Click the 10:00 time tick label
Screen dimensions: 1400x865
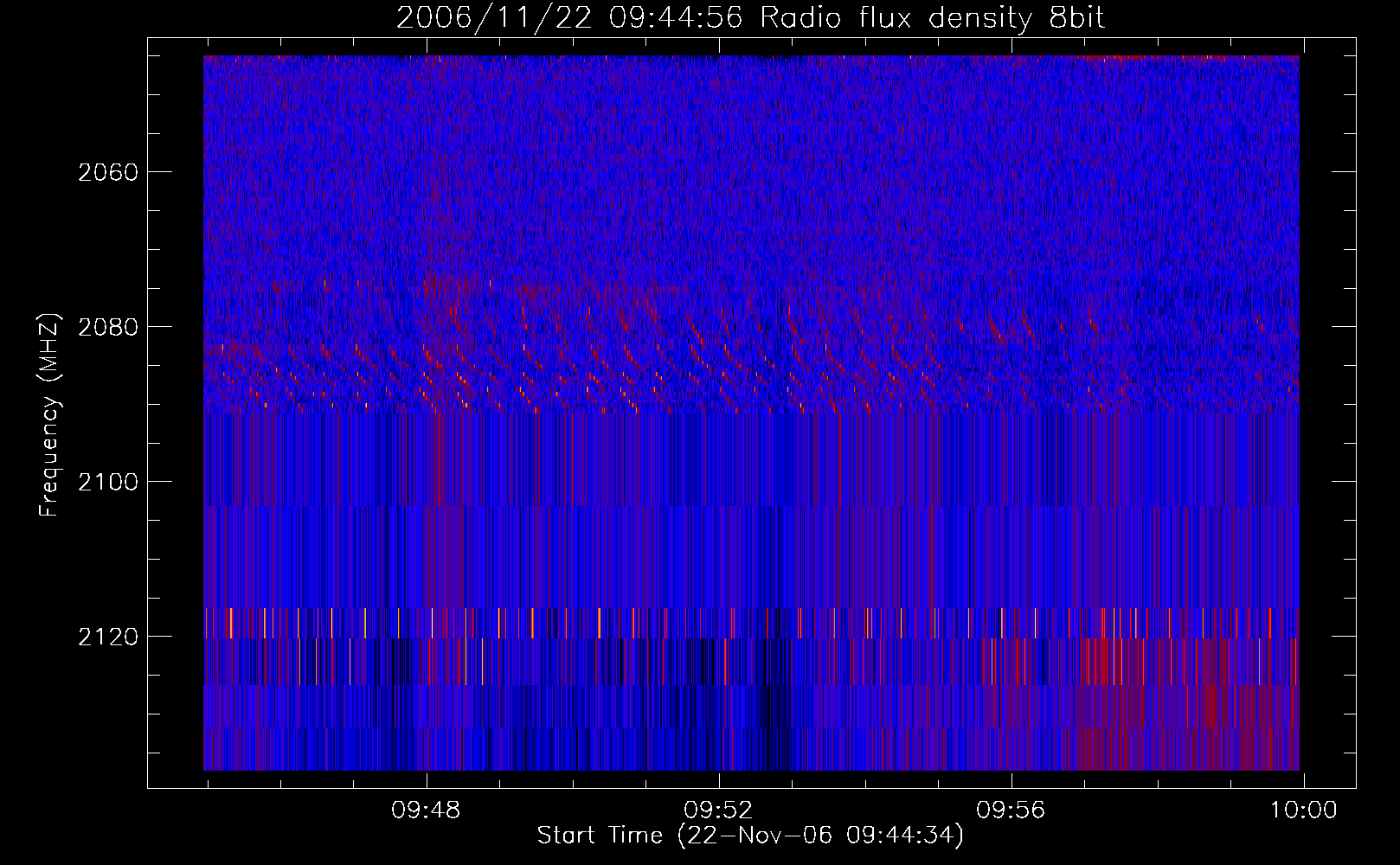pos(1303,811)
